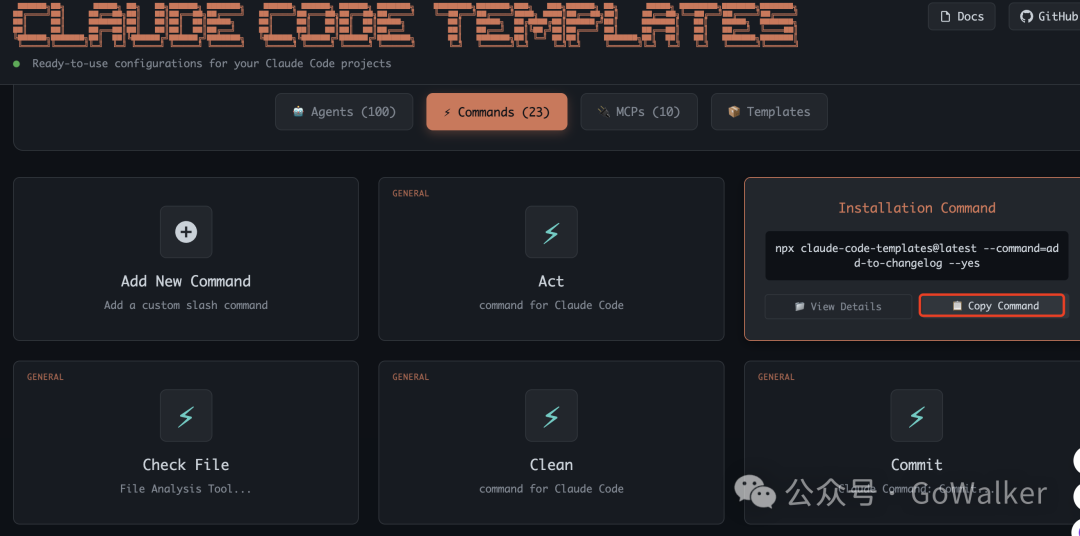Click the GENERAL label on the Commit card
1080x536 pixels.
click(776, 377)
